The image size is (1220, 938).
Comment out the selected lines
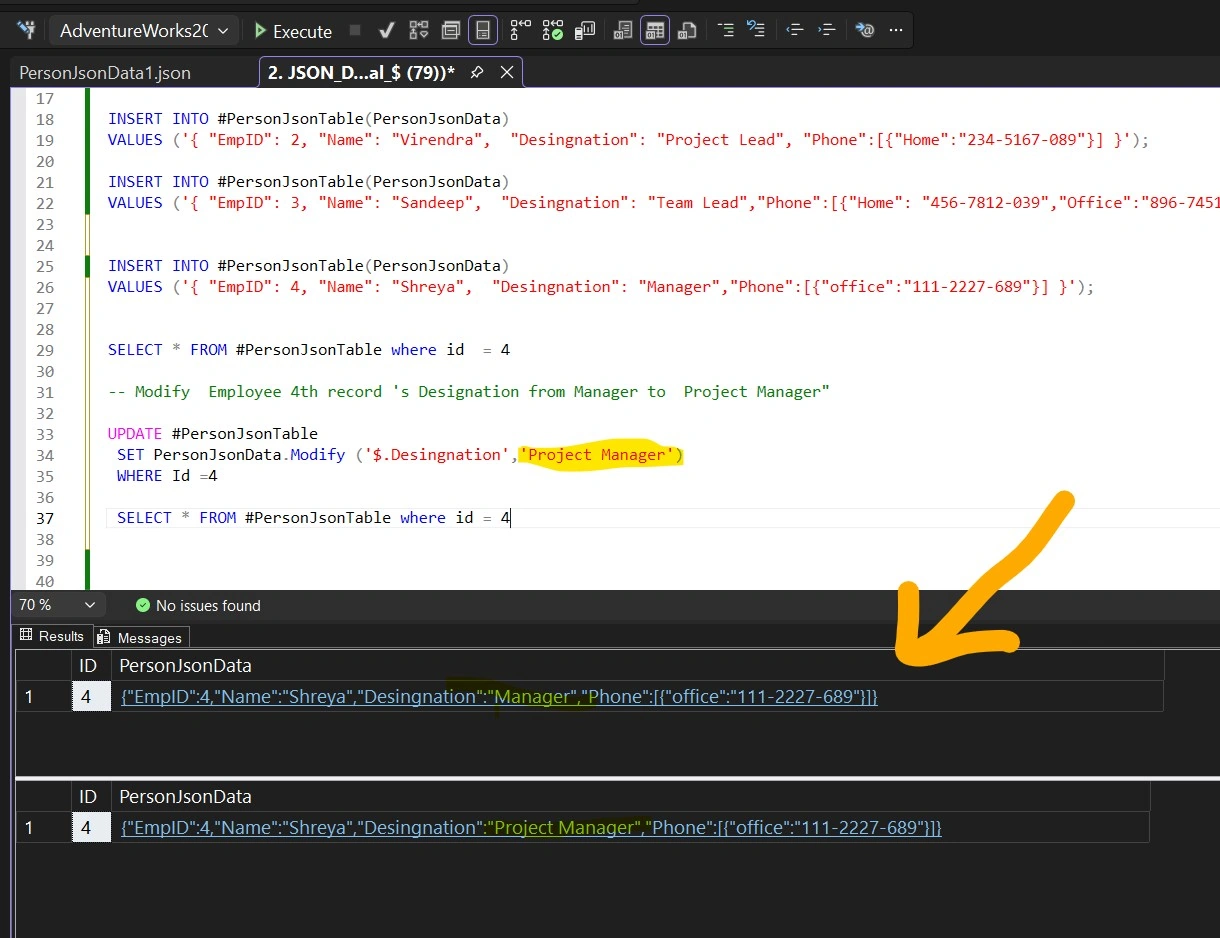click(726, 31)
